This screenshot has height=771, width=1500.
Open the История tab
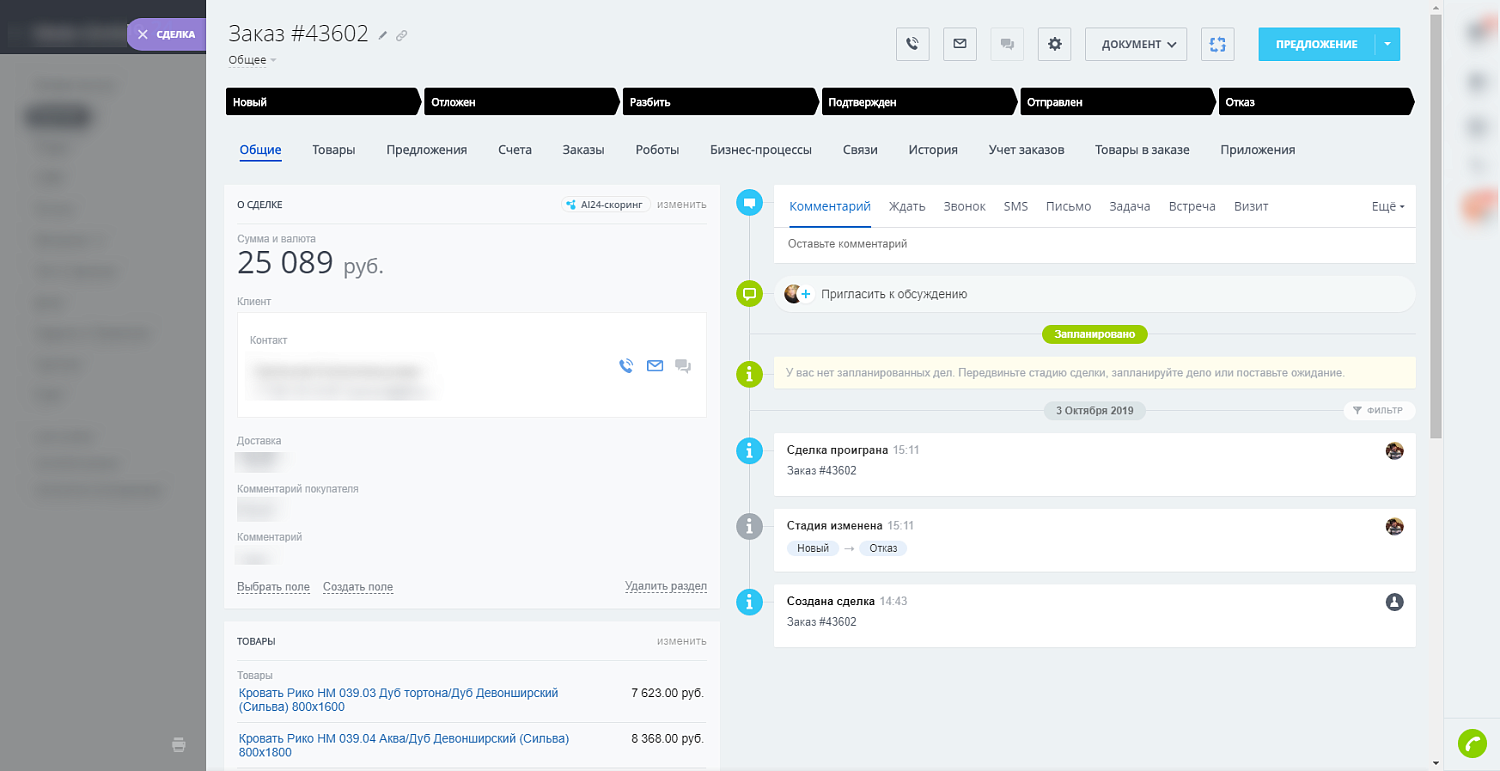point(932,149)
